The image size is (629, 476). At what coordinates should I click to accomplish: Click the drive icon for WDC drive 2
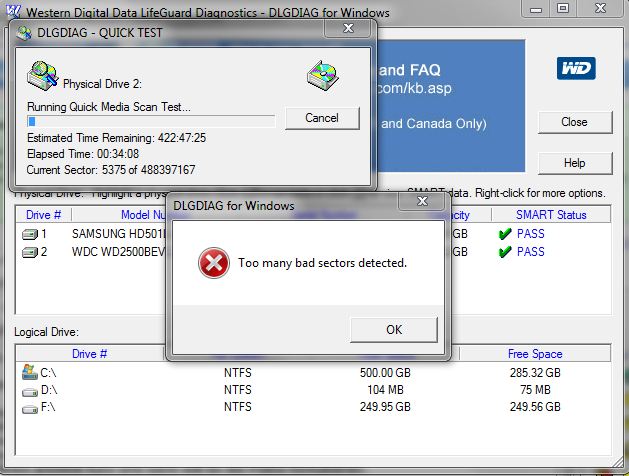point(29,252)
